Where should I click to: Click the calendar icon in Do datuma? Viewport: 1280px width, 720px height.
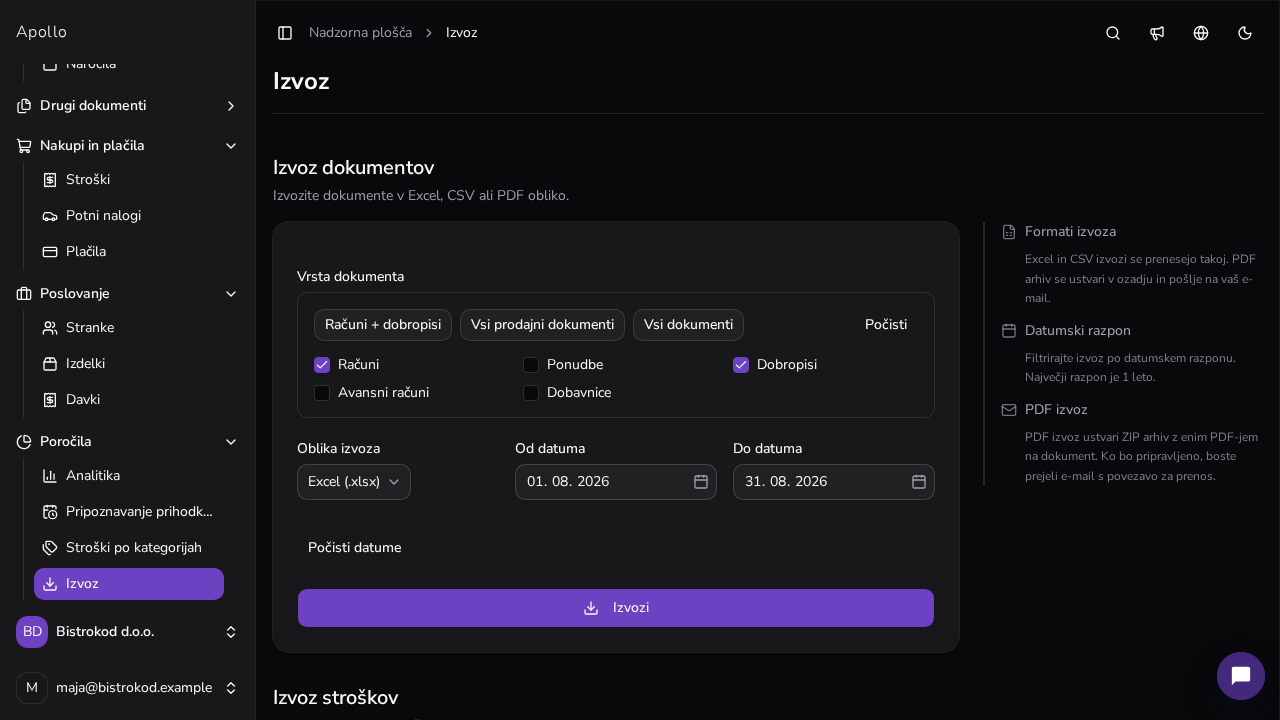point(919,482)
